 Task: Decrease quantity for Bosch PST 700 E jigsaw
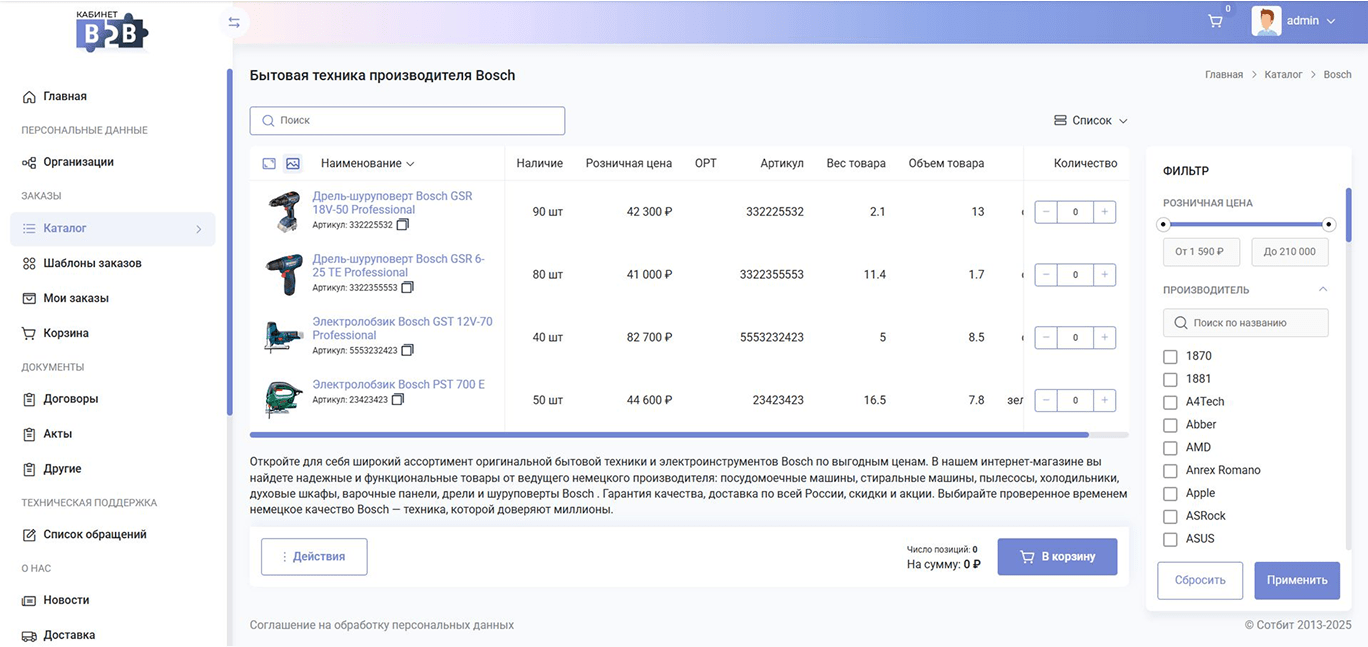1046,400
